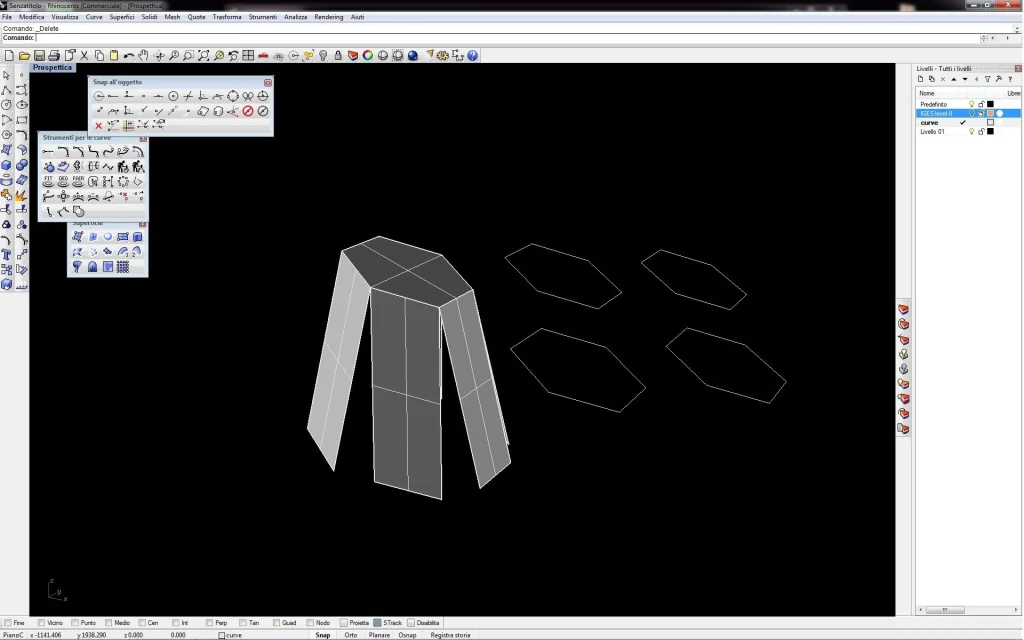
Task: Toggle Planare in the status bar
Action: pos(379,635)
